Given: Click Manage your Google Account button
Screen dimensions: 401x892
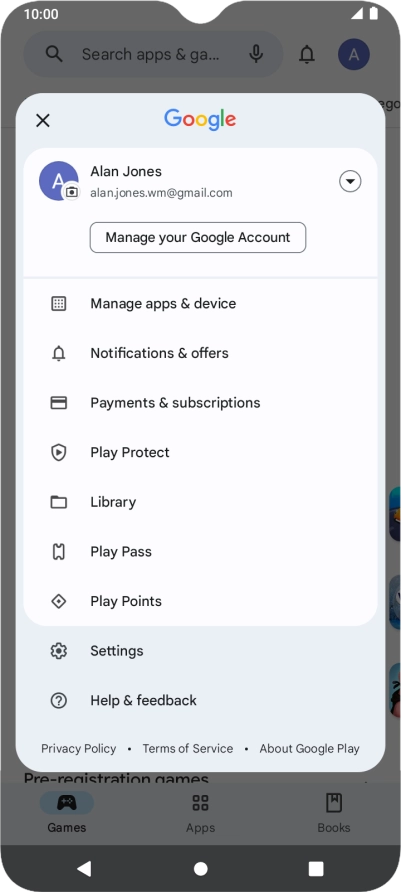Looking at the screenshot, I should pyautogui.click(x=198, y=238).
